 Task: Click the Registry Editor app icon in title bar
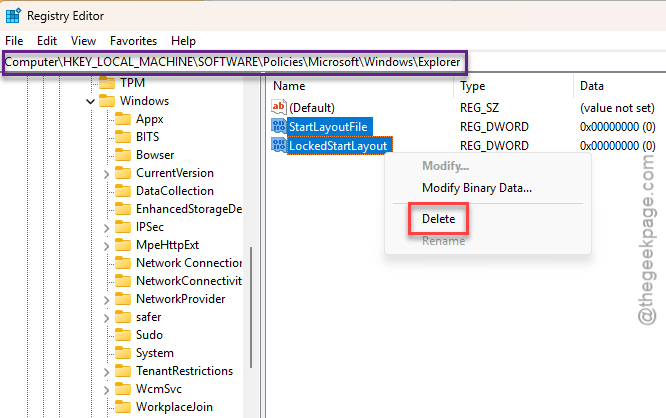click(x=13, y=16)
